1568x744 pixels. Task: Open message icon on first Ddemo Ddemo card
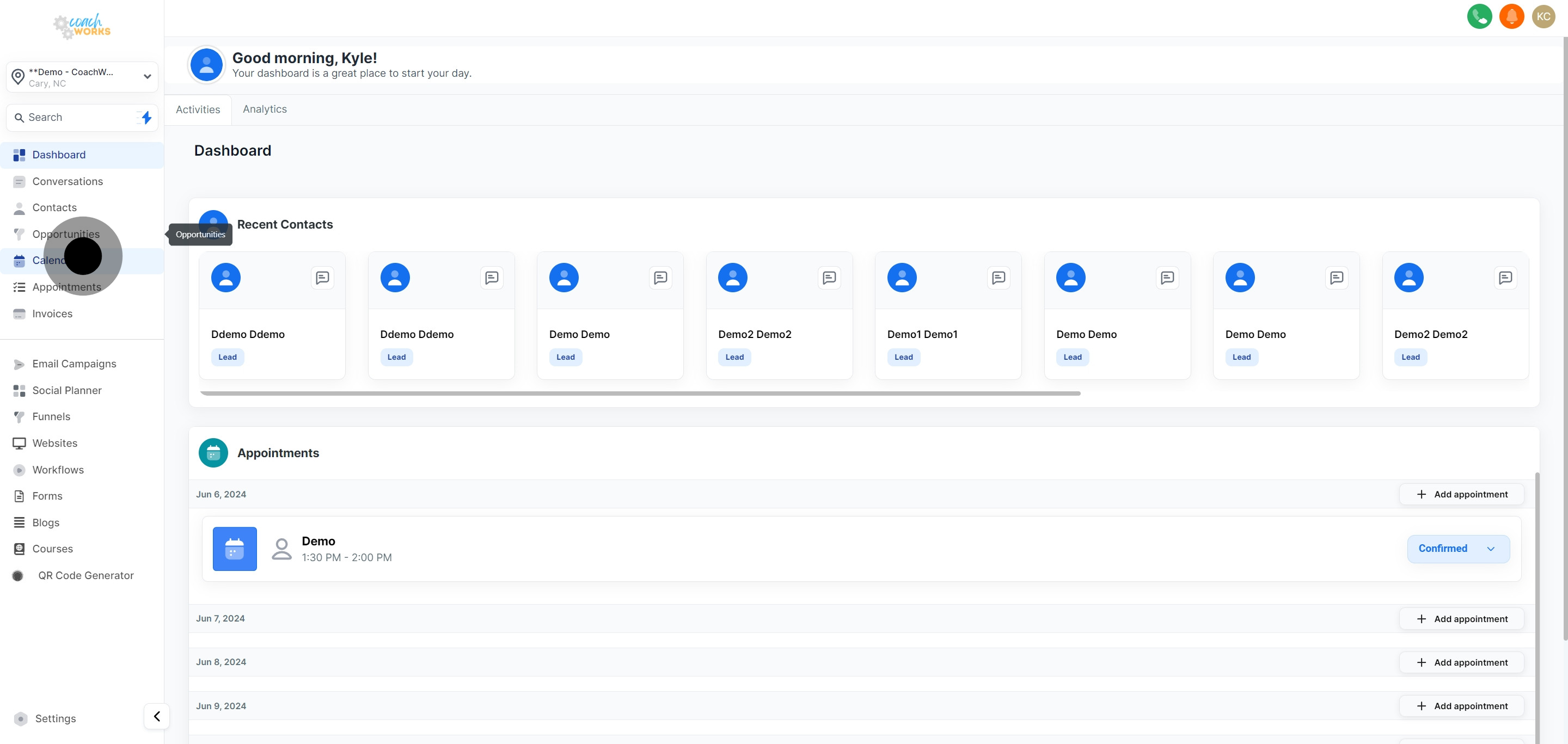pos(323,278)
